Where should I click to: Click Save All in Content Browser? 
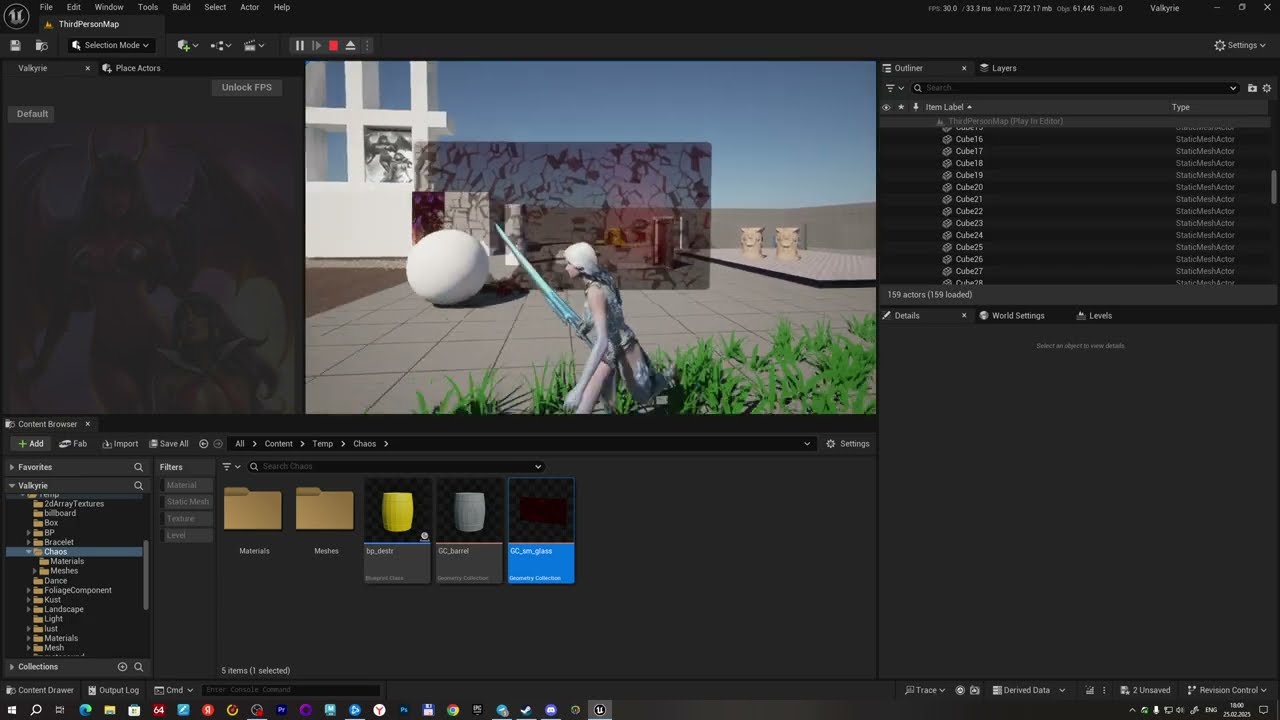[x=168, y=444]
